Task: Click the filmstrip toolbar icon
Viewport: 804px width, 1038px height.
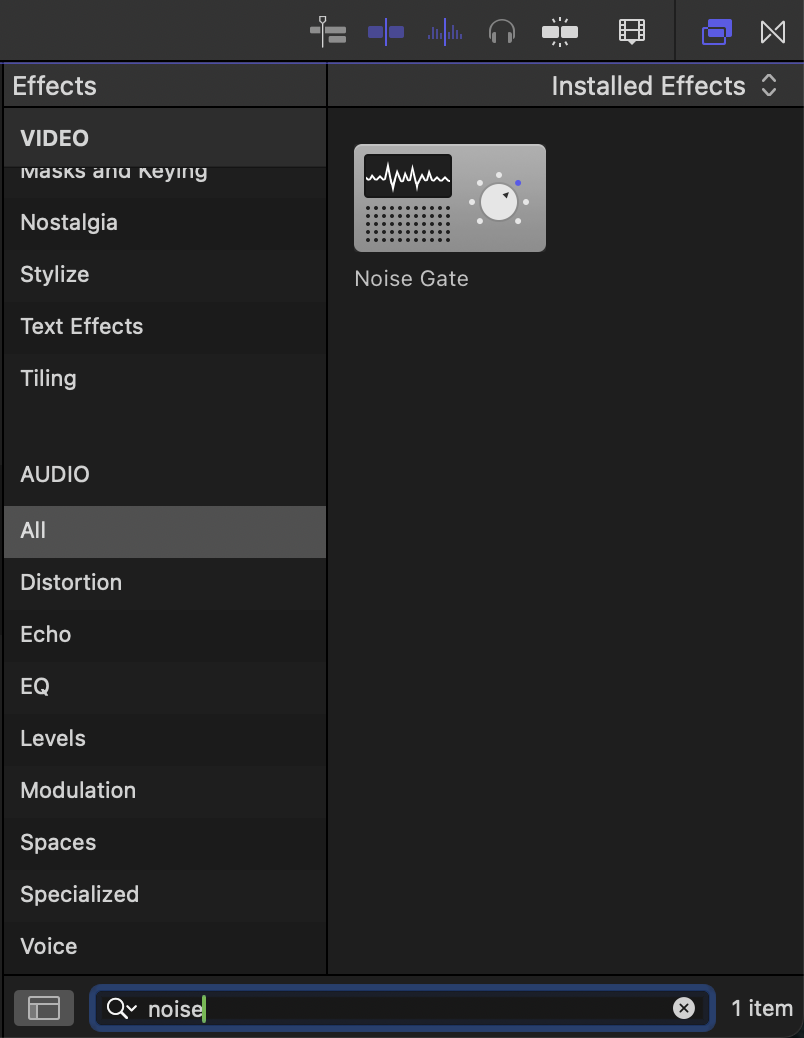Action: pyautogui.click(x=631, y=31)
